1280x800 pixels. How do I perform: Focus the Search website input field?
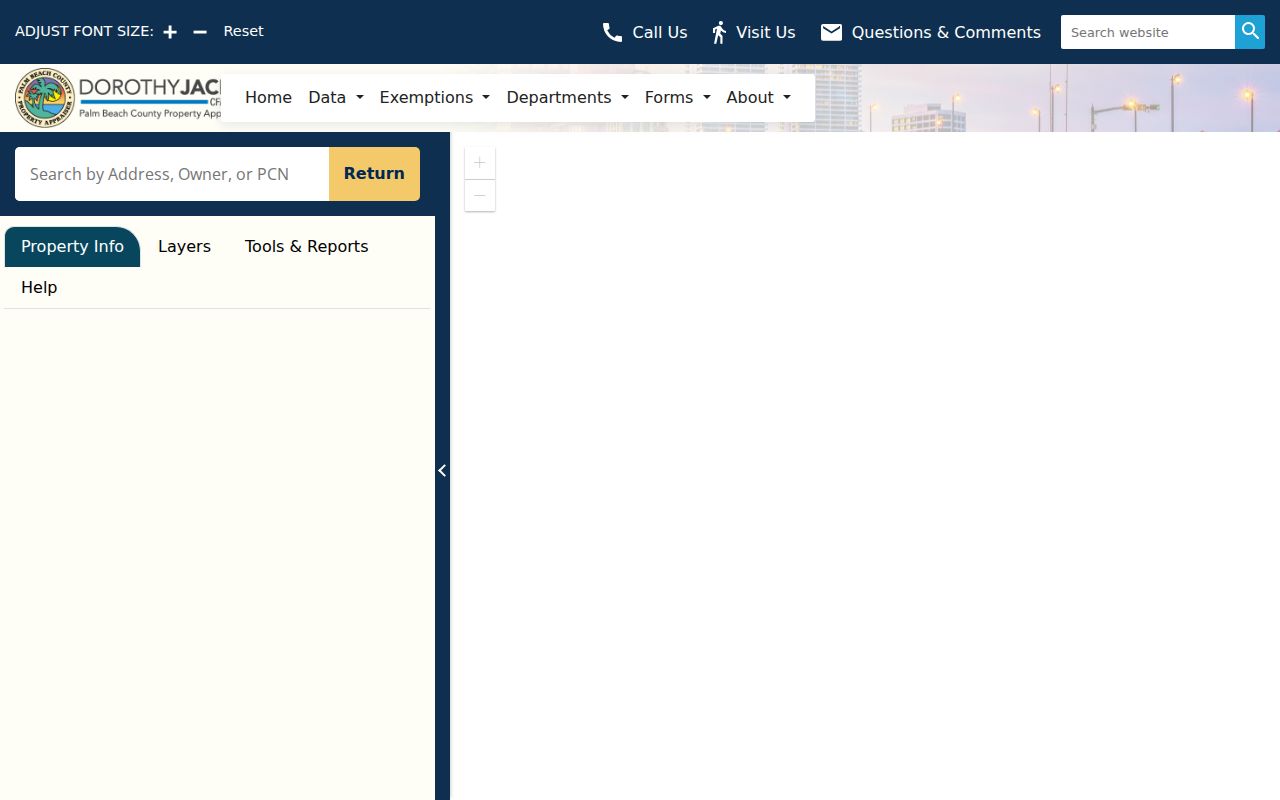(x=1148, y=32)
